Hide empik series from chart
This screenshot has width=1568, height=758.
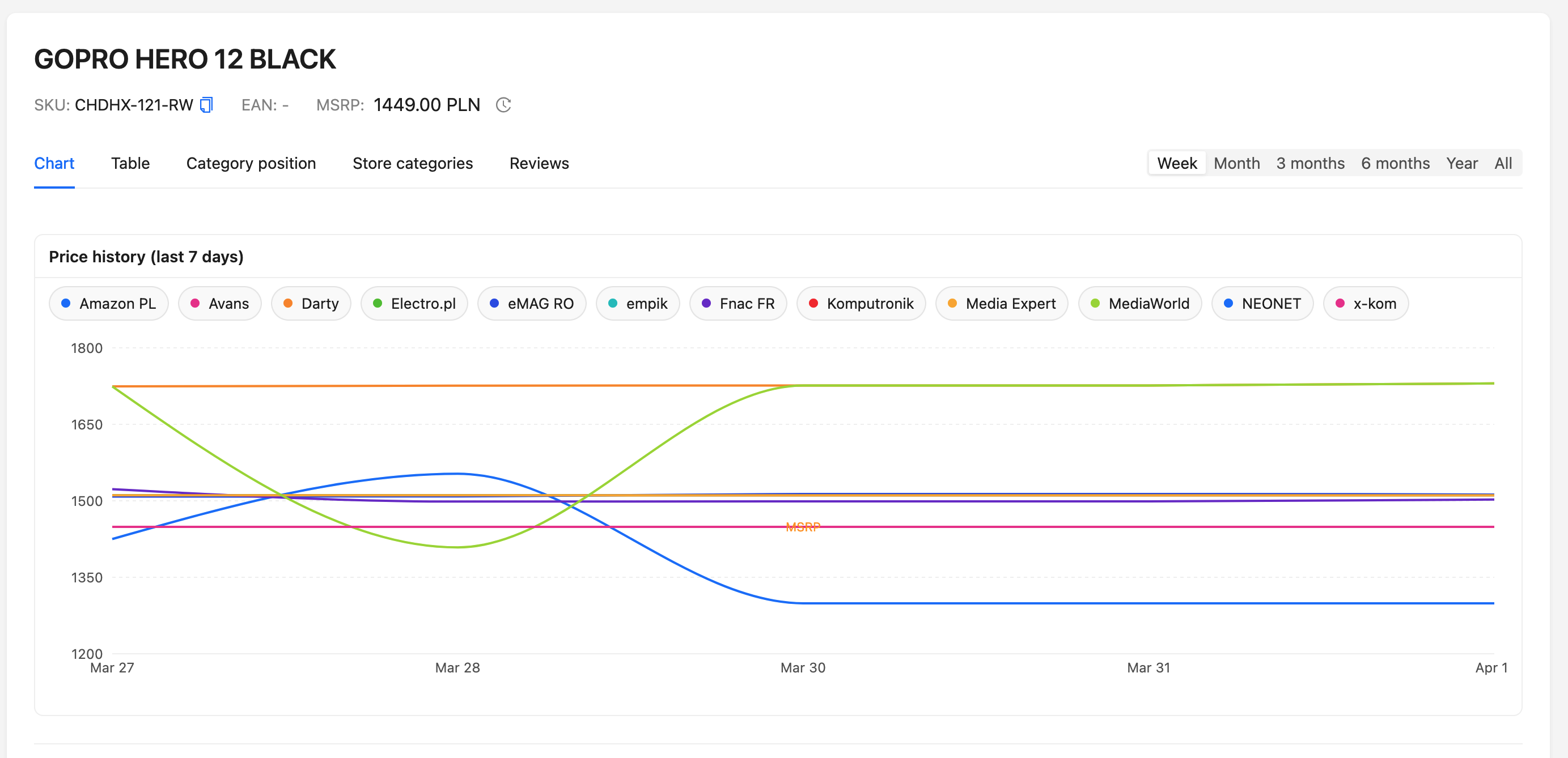(637, 304)
